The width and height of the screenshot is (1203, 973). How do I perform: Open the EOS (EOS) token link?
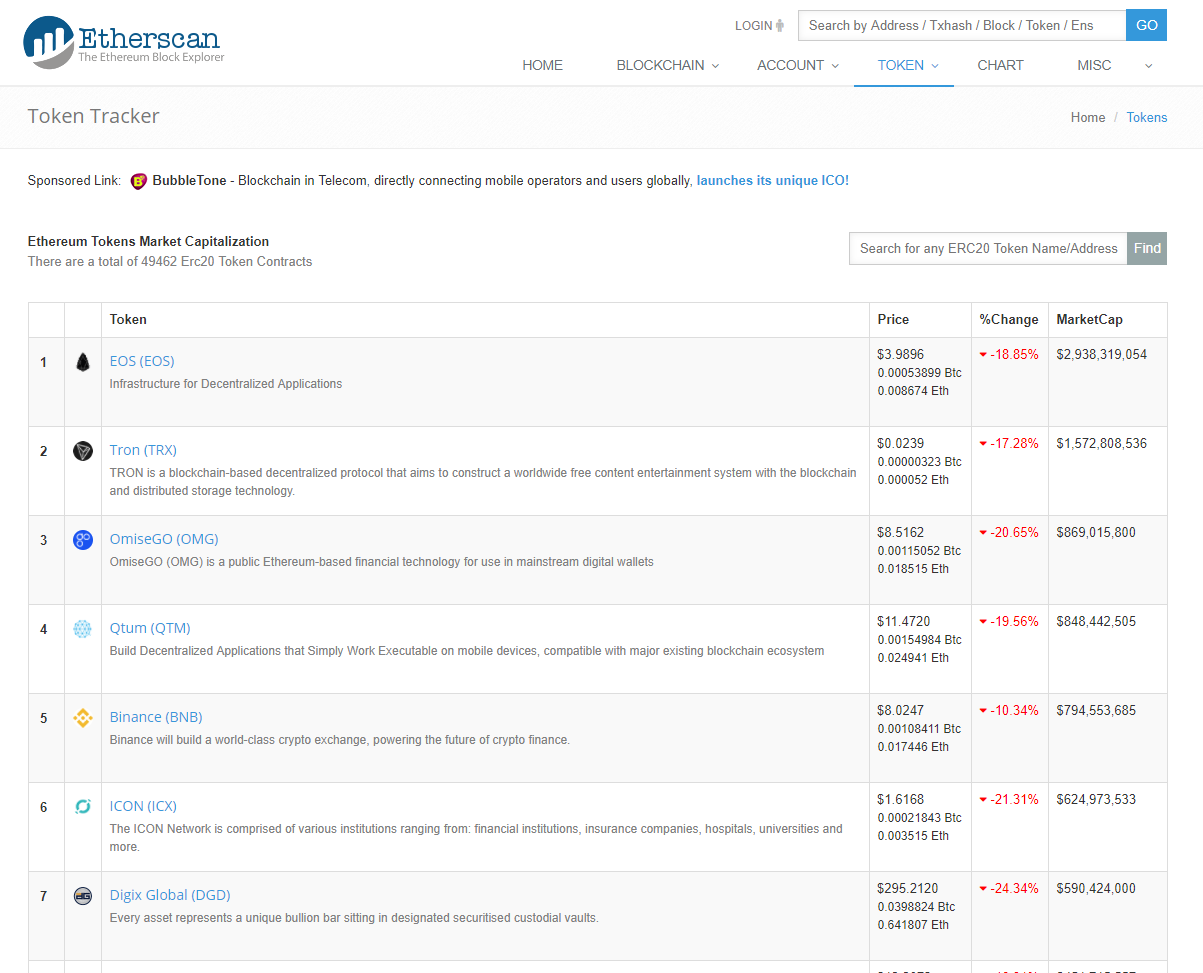tap(142, 361)
